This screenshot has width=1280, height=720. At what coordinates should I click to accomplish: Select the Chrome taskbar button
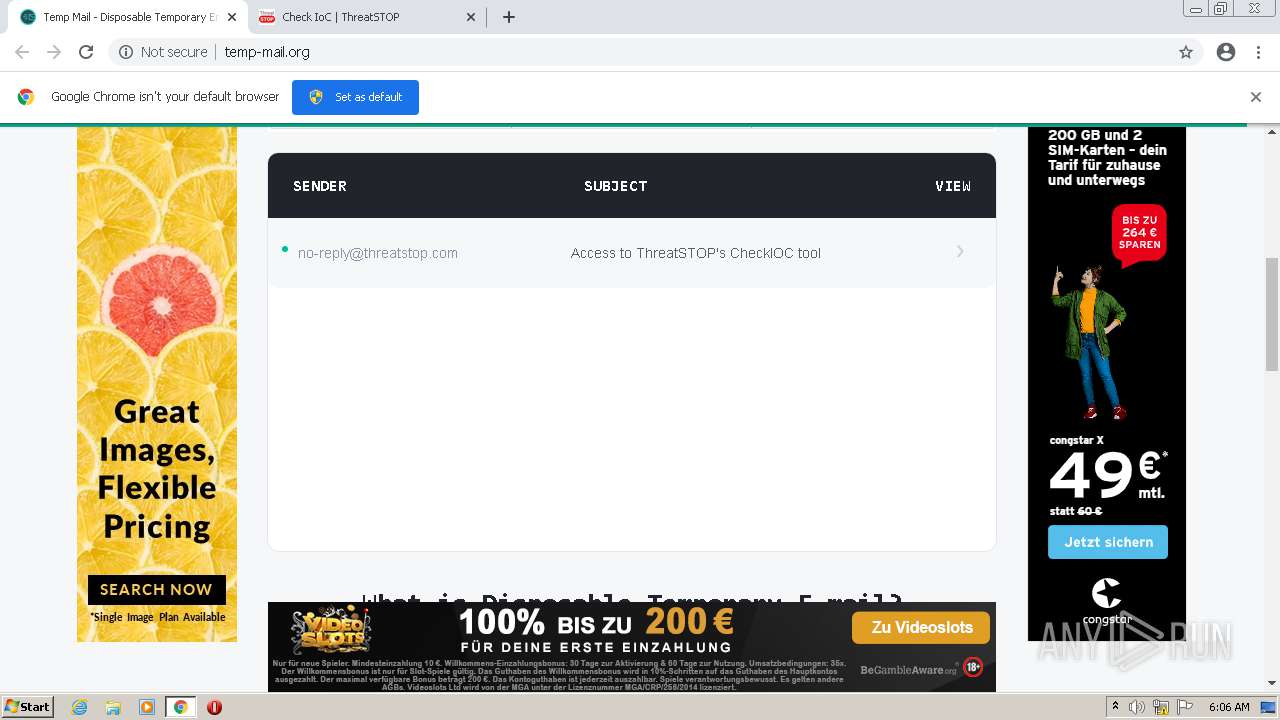[181, 707]
